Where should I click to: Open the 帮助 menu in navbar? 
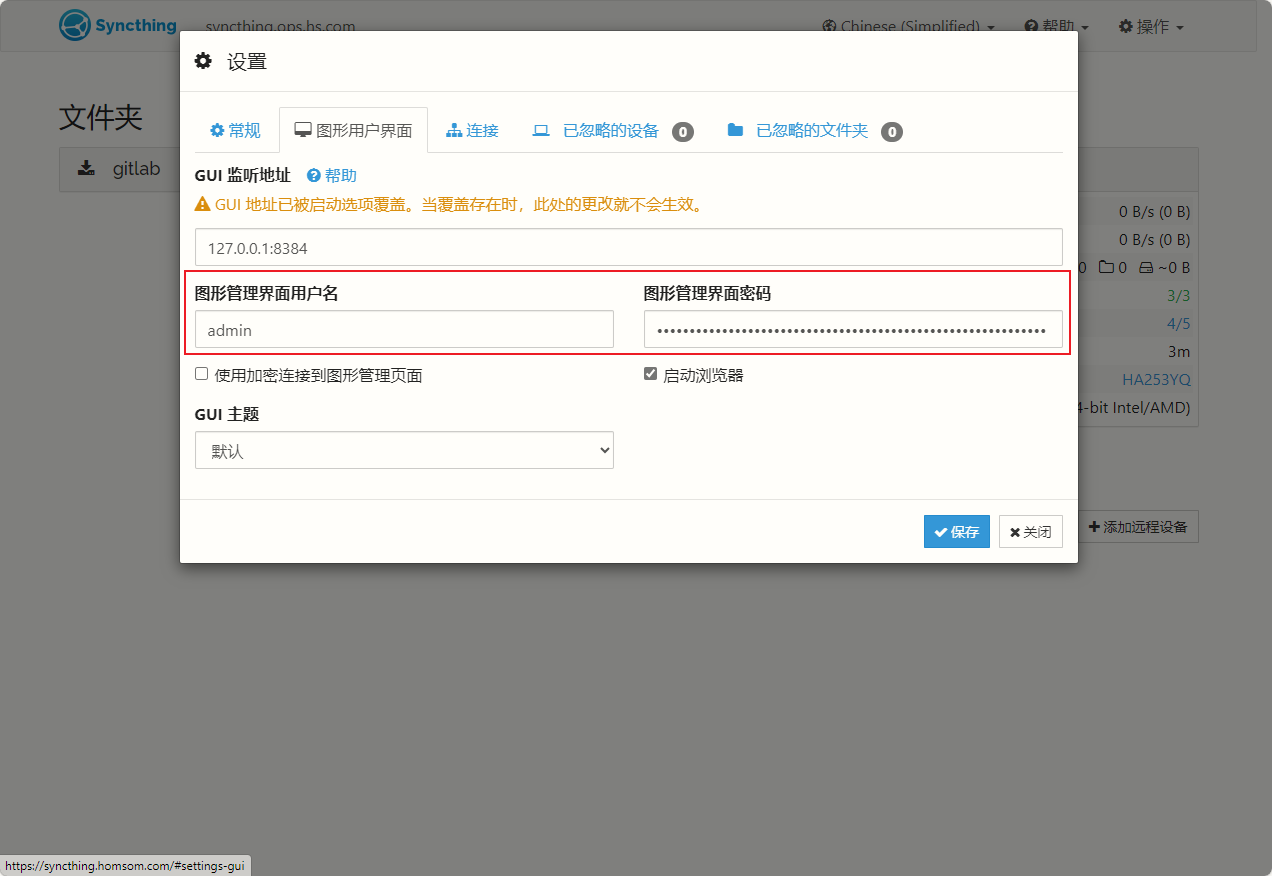click(x=1056, y=26)
